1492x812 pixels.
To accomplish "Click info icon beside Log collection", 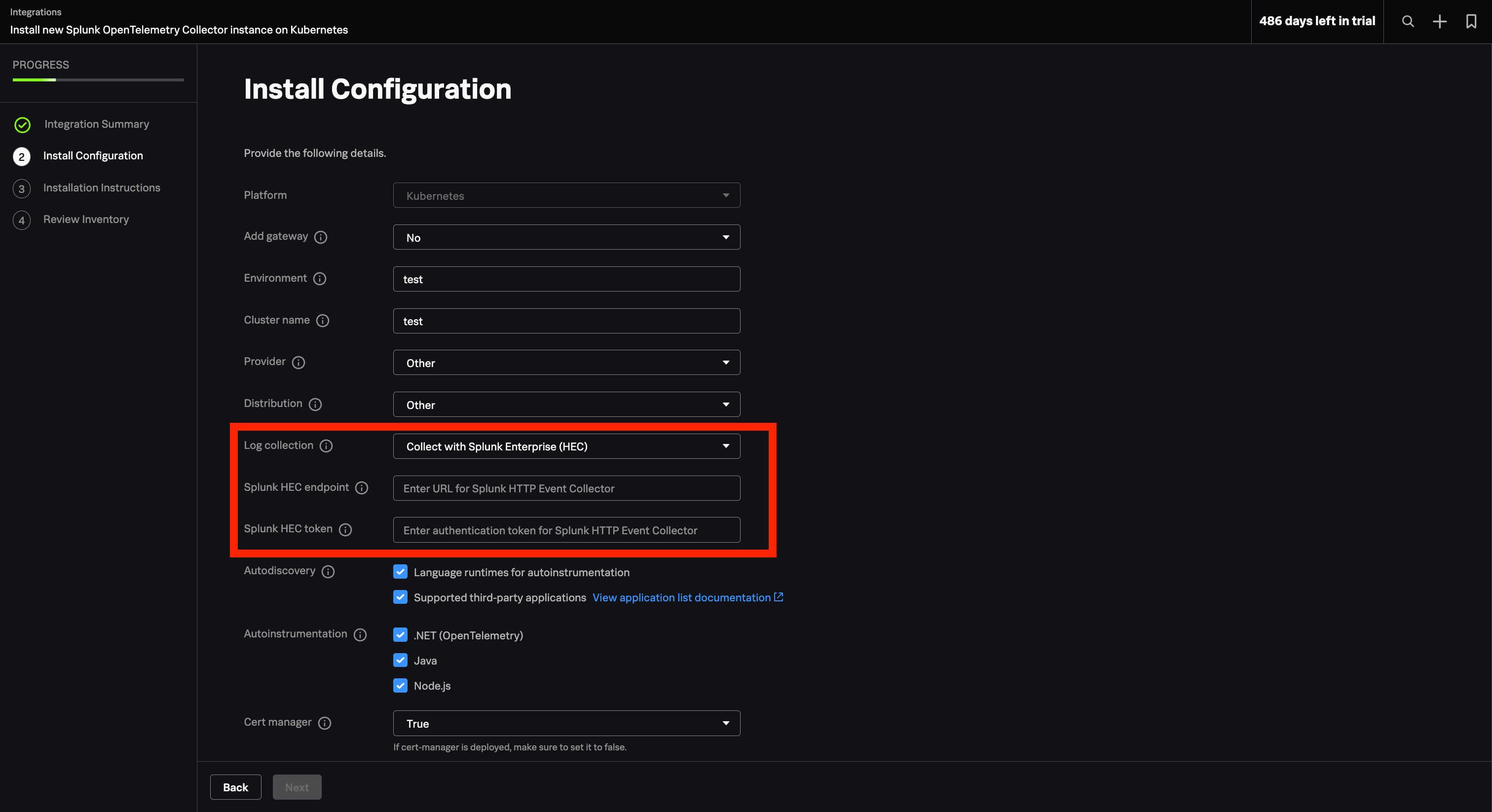I will click(x=326, y=446).
